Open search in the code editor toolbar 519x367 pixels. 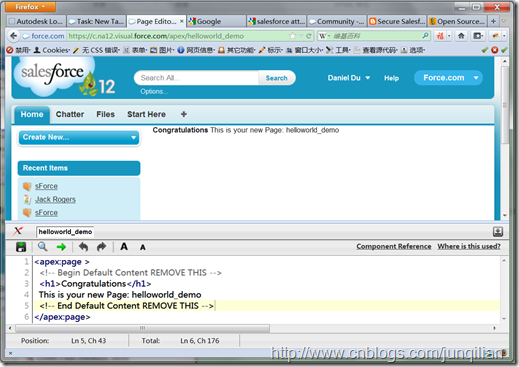point(42,247)
